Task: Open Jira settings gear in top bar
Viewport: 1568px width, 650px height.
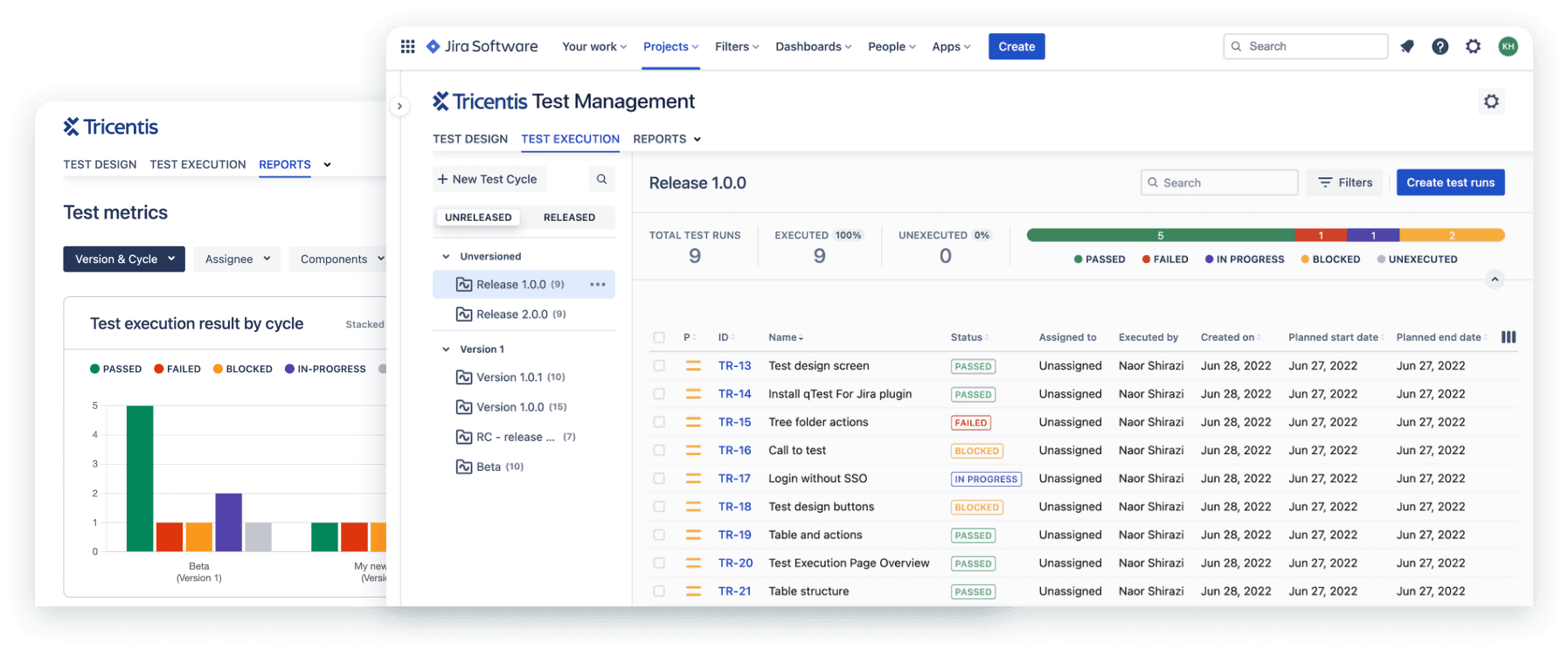Action: pos(1473,46)
